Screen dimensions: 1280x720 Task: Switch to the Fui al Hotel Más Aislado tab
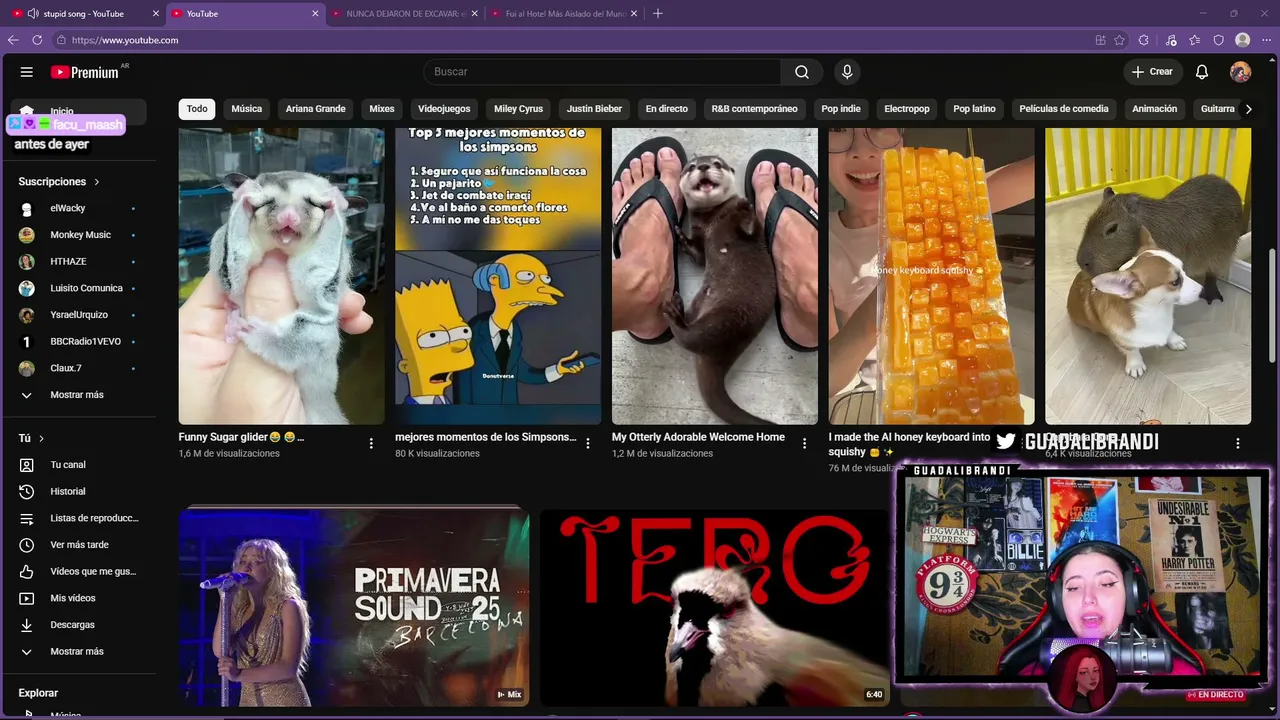click(x=563, y=14)
